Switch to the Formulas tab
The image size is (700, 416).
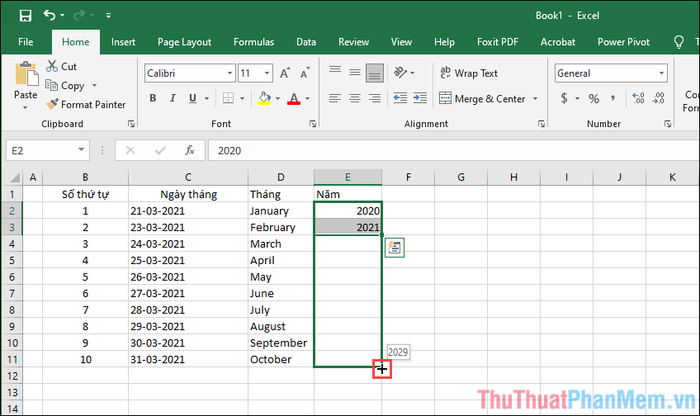click(254, 42)
